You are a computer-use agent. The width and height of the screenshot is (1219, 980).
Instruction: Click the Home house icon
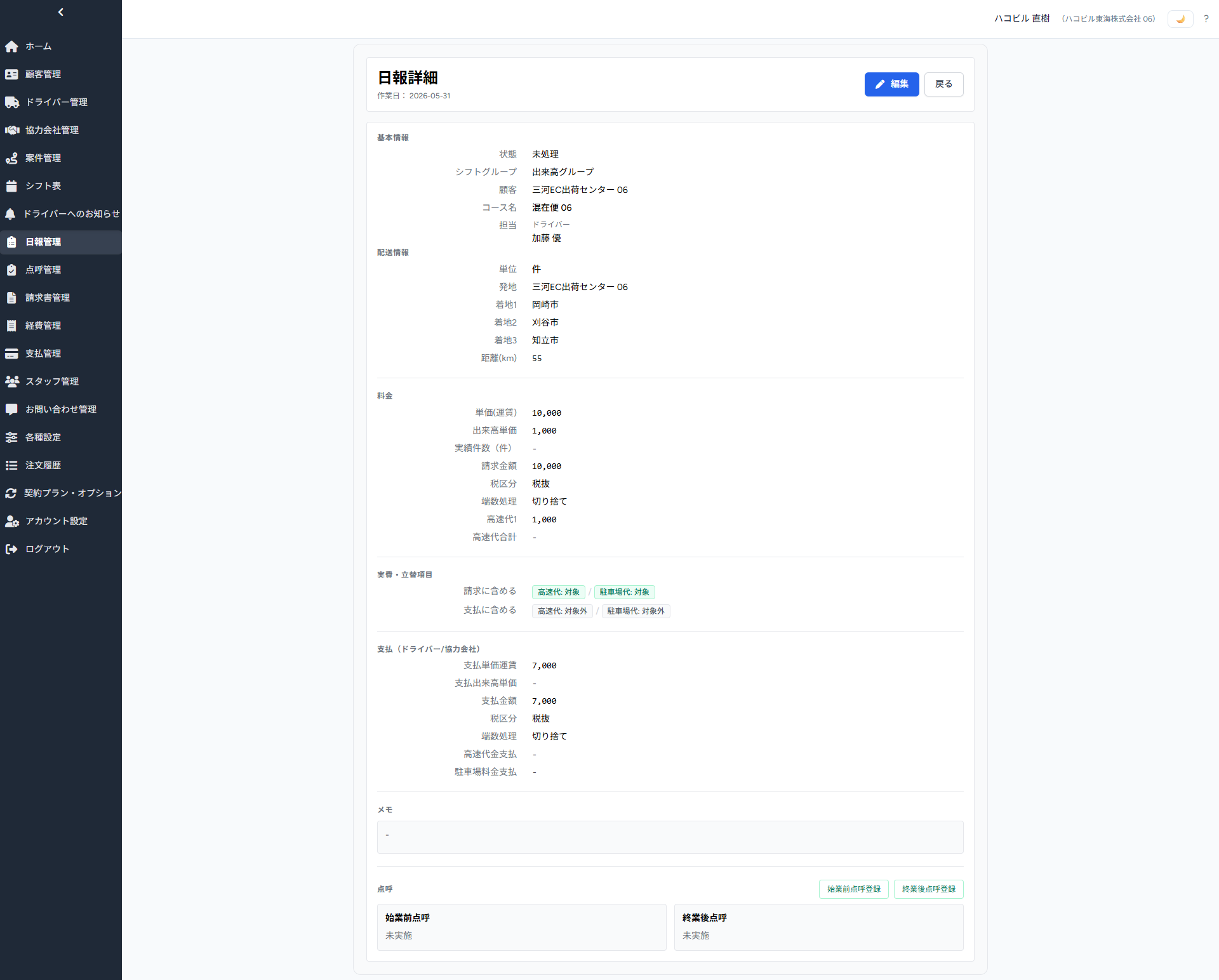[x=11, y=46]
